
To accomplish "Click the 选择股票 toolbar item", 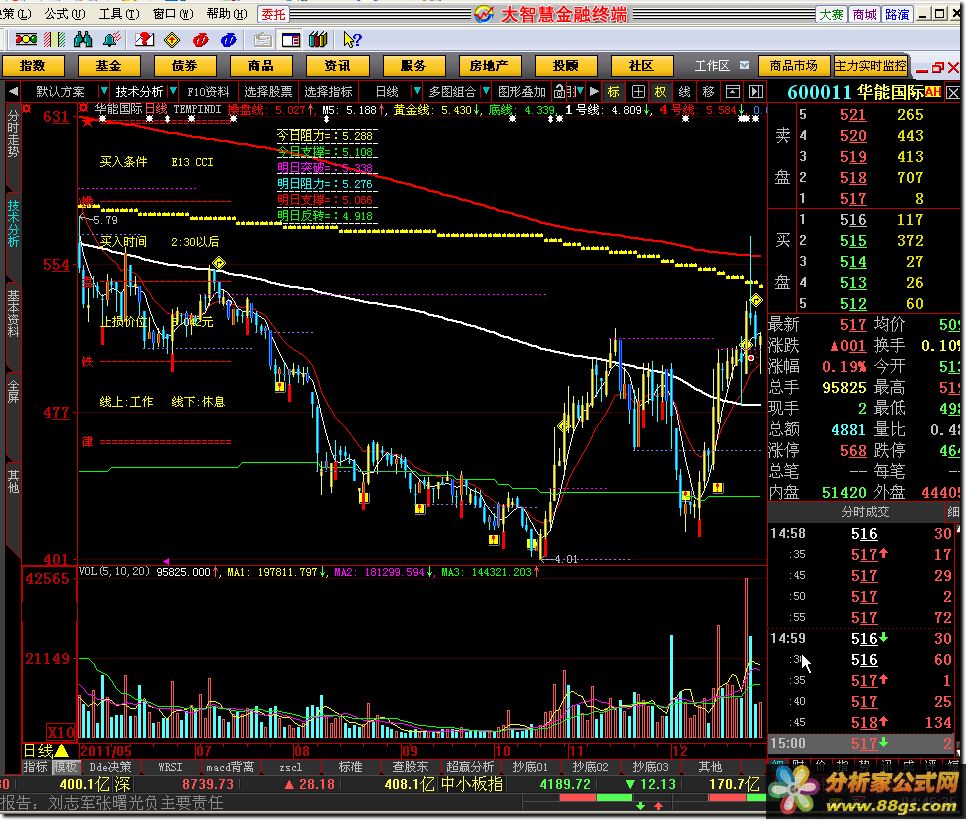I will pyautogui.click(x=268, y=92).
